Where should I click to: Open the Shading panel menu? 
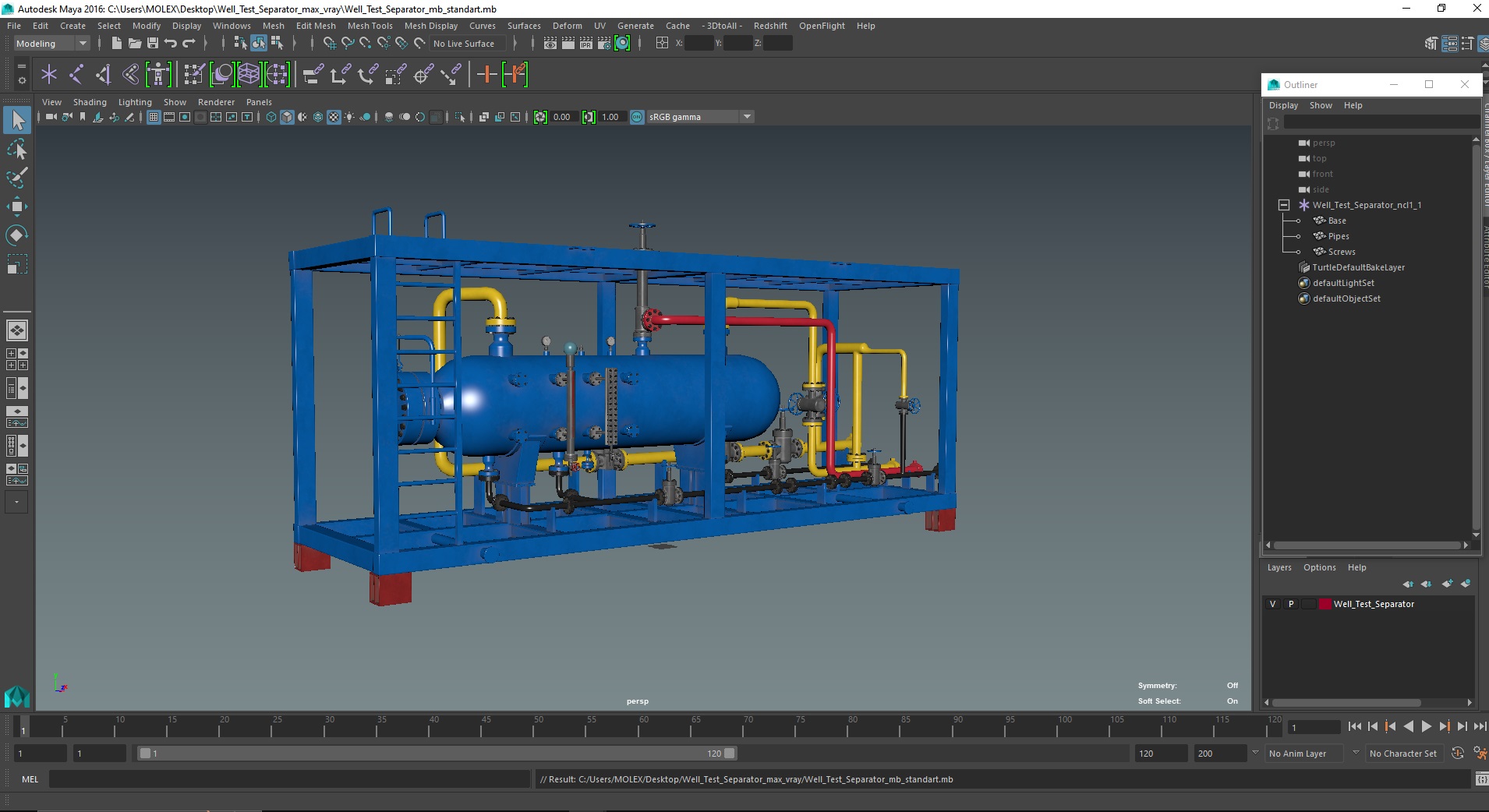tap(90, 102)
